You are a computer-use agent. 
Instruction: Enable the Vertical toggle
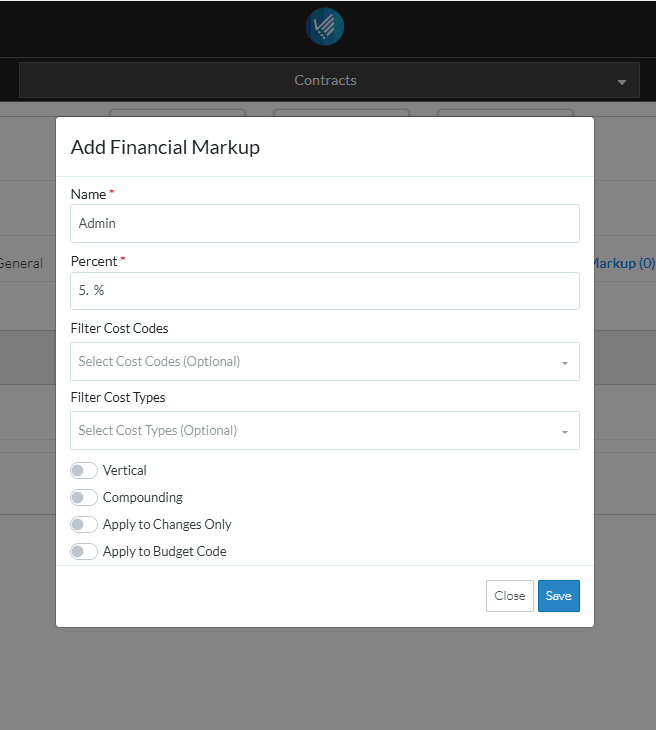click(84, 470)
